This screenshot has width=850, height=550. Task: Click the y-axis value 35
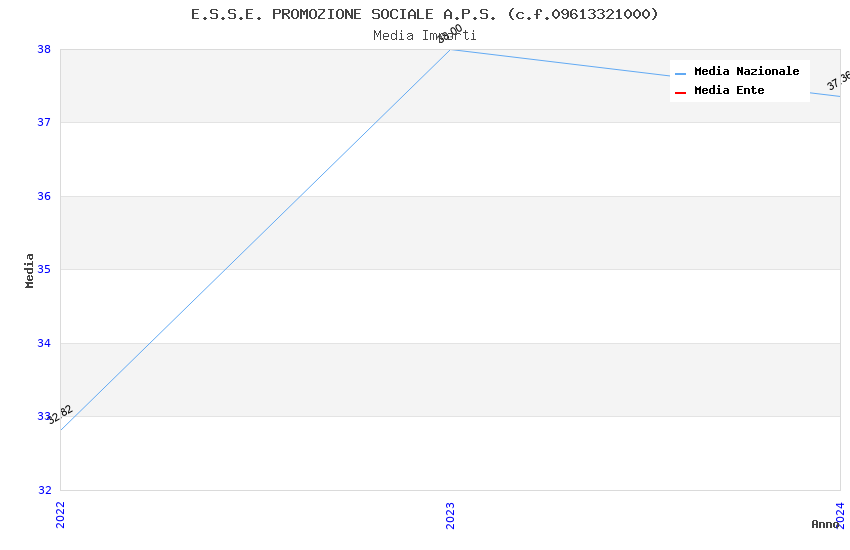(x=44, y=269)
